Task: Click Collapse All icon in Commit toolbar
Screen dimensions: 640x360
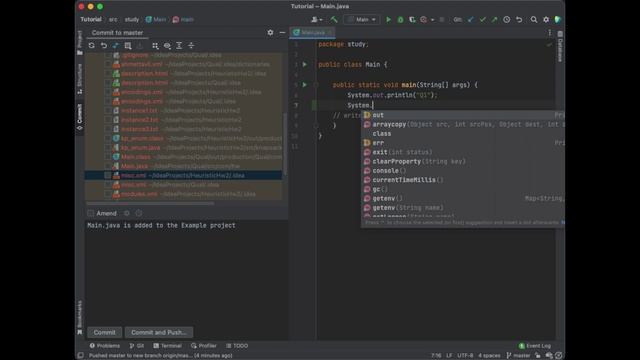Action: coord(191,46)
